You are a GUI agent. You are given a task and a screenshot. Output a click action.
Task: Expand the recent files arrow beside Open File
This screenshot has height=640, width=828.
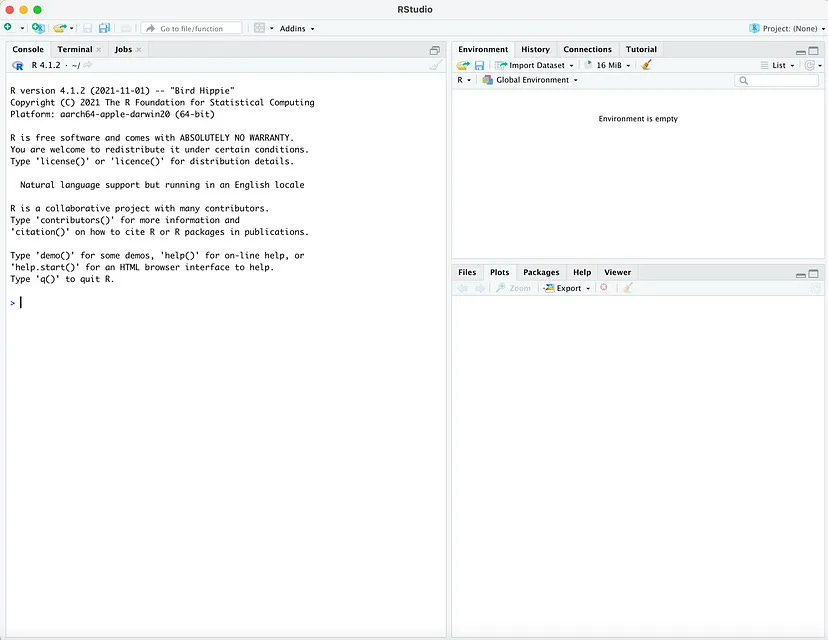[72, 29]
